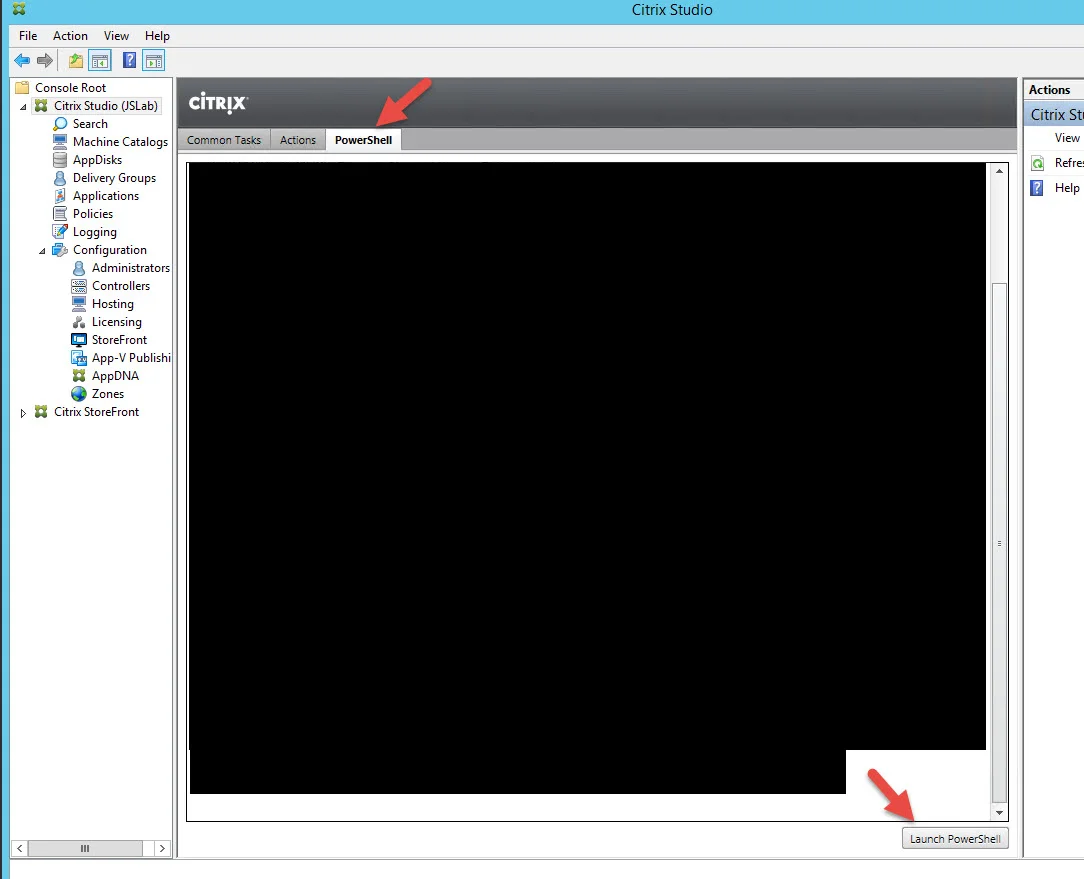Select Hosting label in the tree

pyautogui.click(x=113, y=304)
